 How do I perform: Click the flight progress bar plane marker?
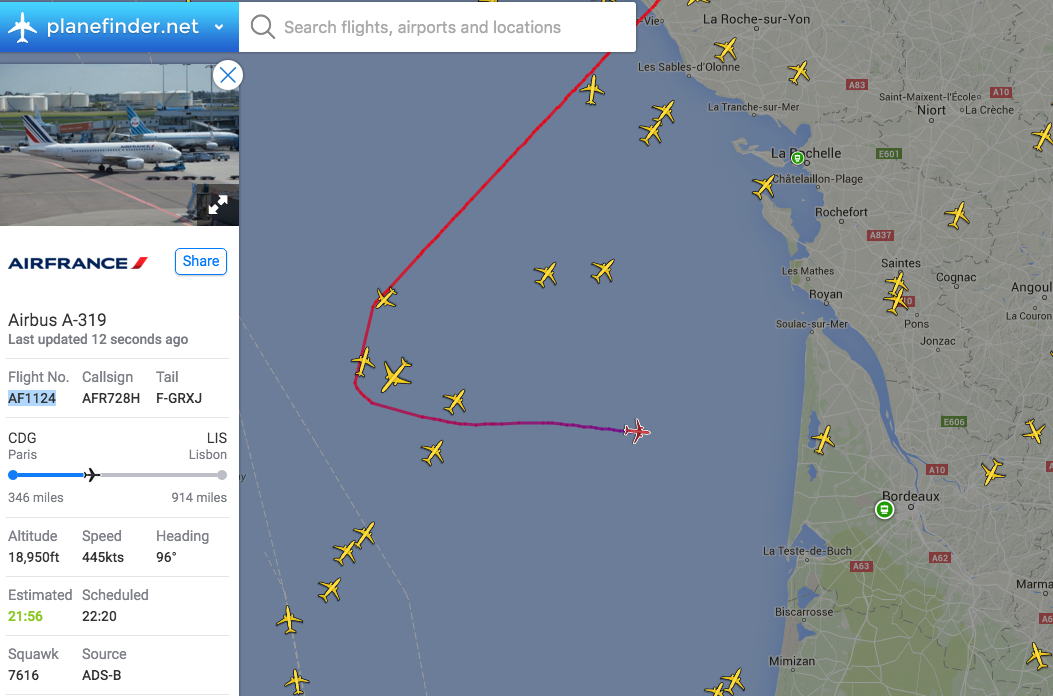(x=92, y=475)
